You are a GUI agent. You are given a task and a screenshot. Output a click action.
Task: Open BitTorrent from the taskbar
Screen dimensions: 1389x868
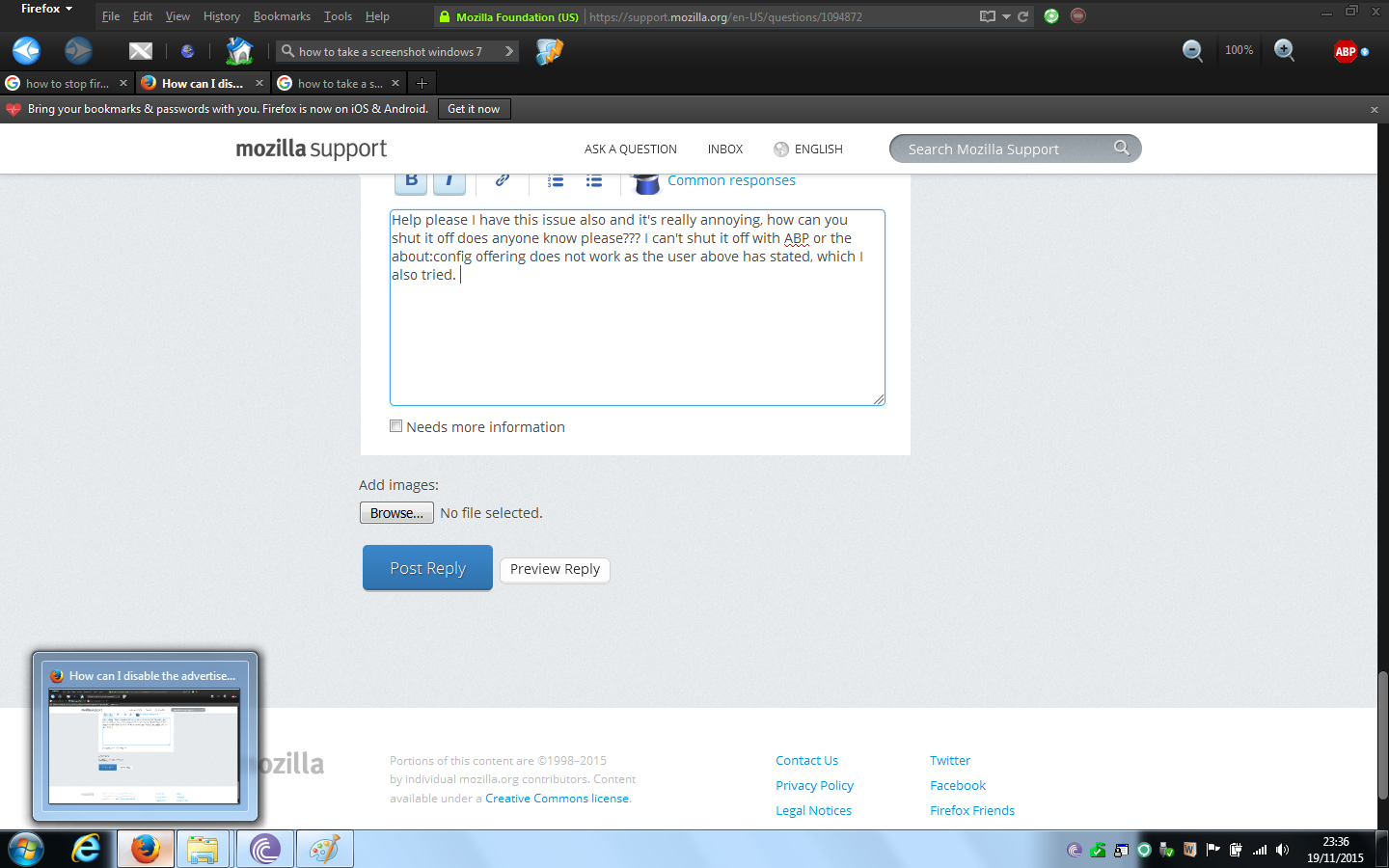264,850
